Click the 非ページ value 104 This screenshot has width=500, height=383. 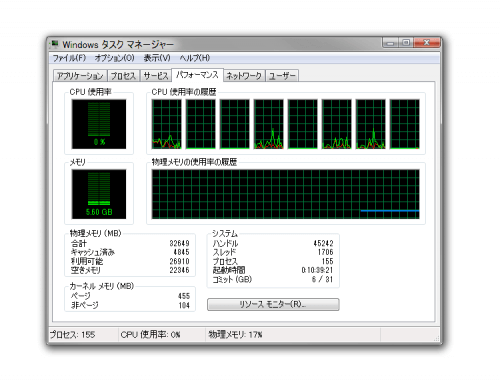point(184,305)
